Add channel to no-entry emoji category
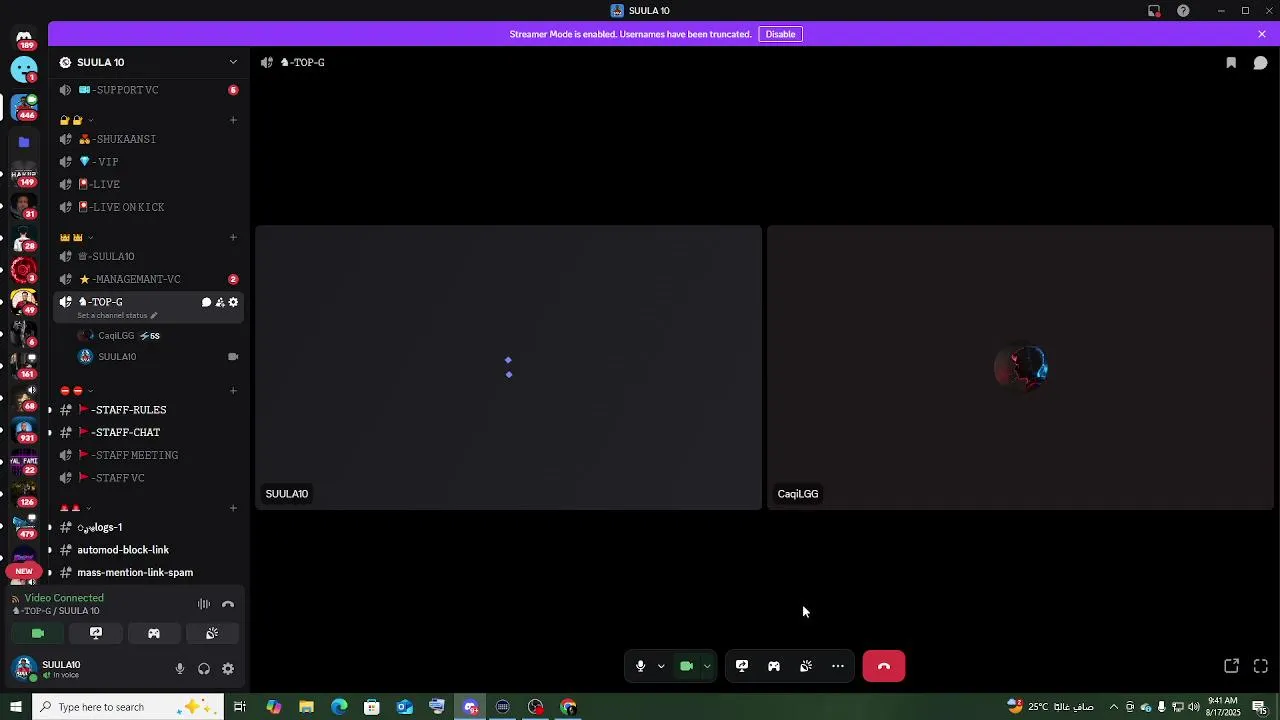The height and width of the screenshot is (720, 1280). click(233, 390)
